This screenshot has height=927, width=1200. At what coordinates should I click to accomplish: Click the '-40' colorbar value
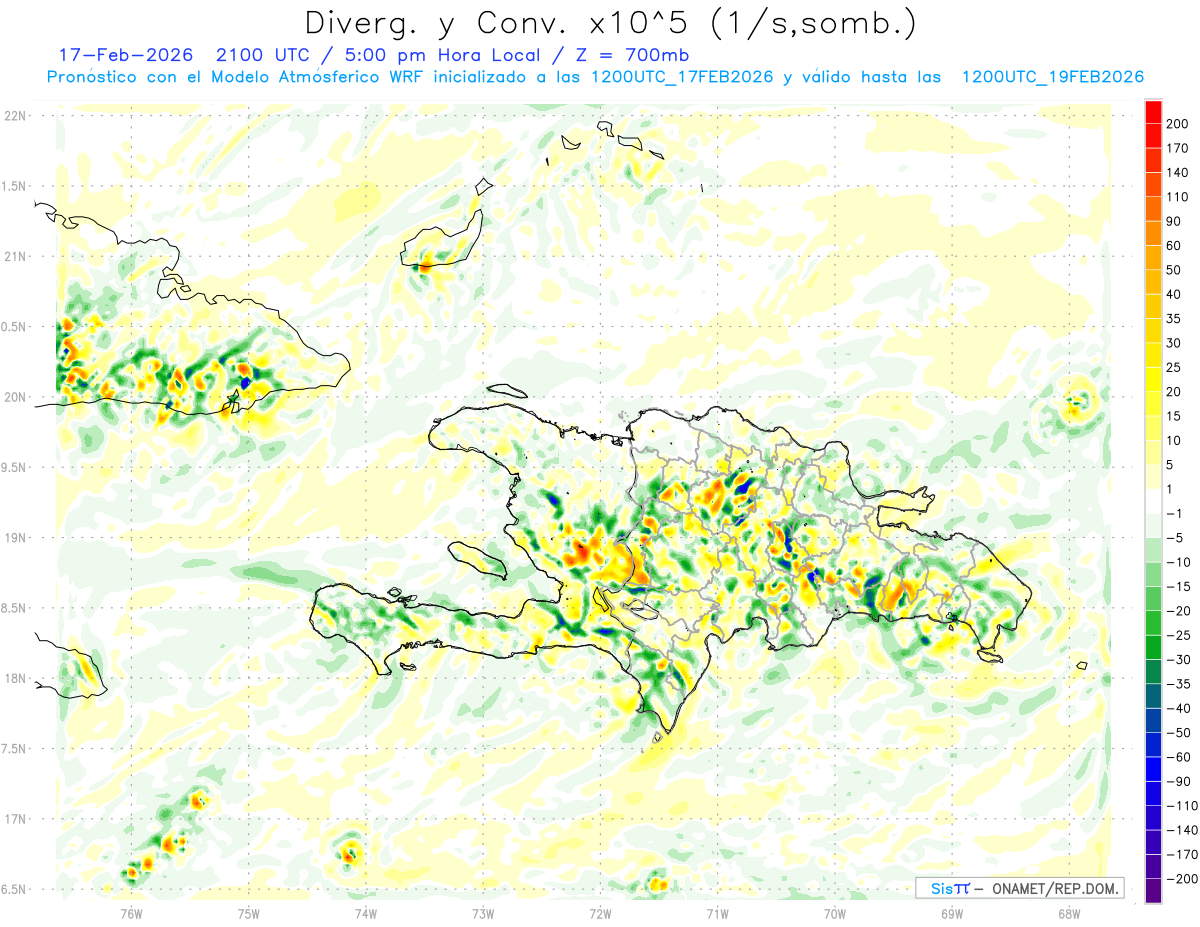(1177, 708)
